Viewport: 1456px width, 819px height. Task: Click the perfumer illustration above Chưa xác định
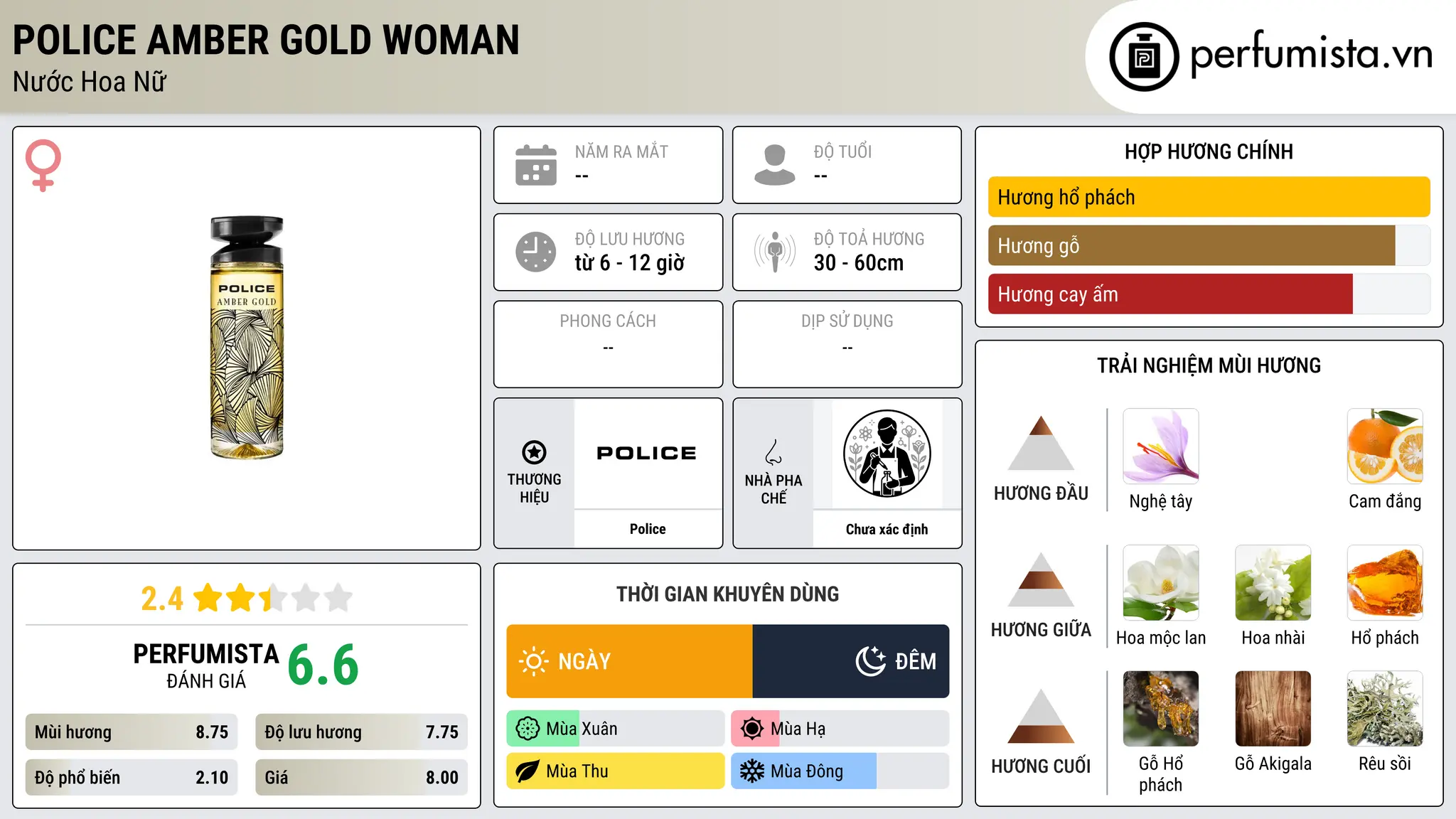[x=887, y=454]
